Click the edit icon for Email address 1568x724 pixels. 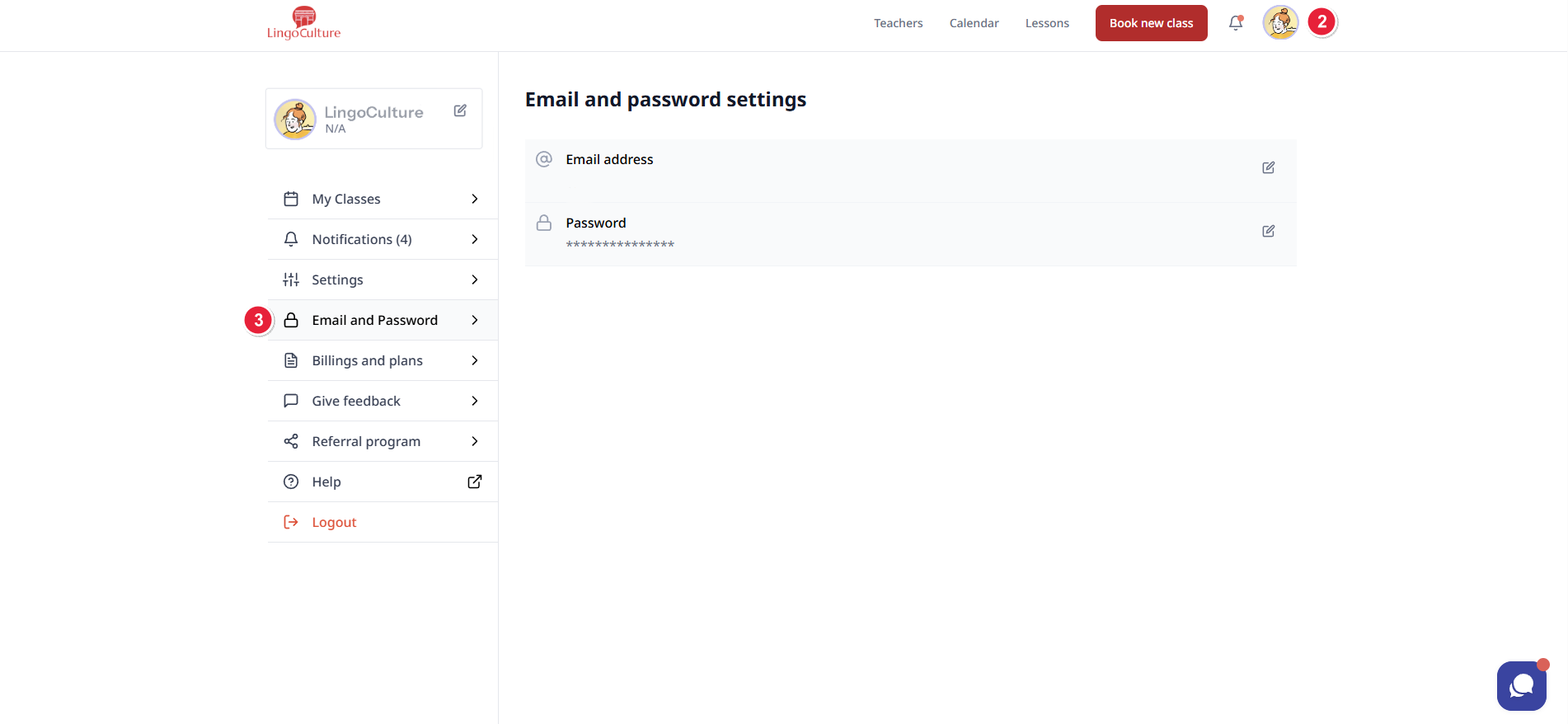click(1268, 167)
